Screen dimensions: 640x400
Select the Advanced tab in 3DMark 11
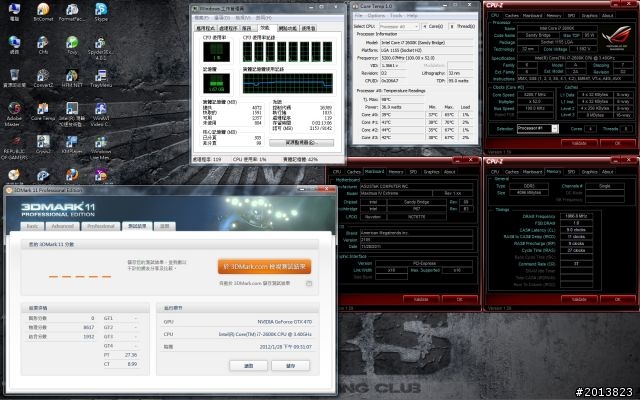63,226
